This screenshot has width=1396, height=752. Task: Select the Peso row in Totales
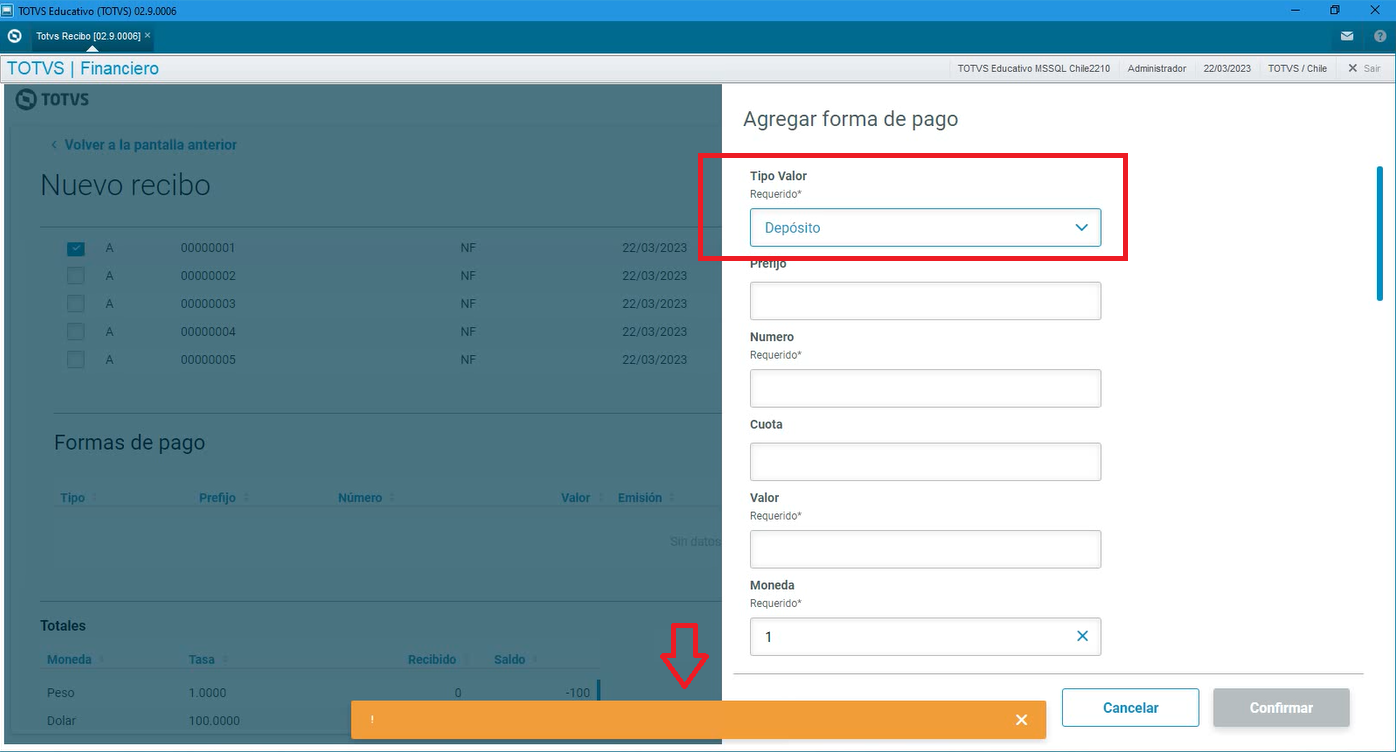coord(320,693)
